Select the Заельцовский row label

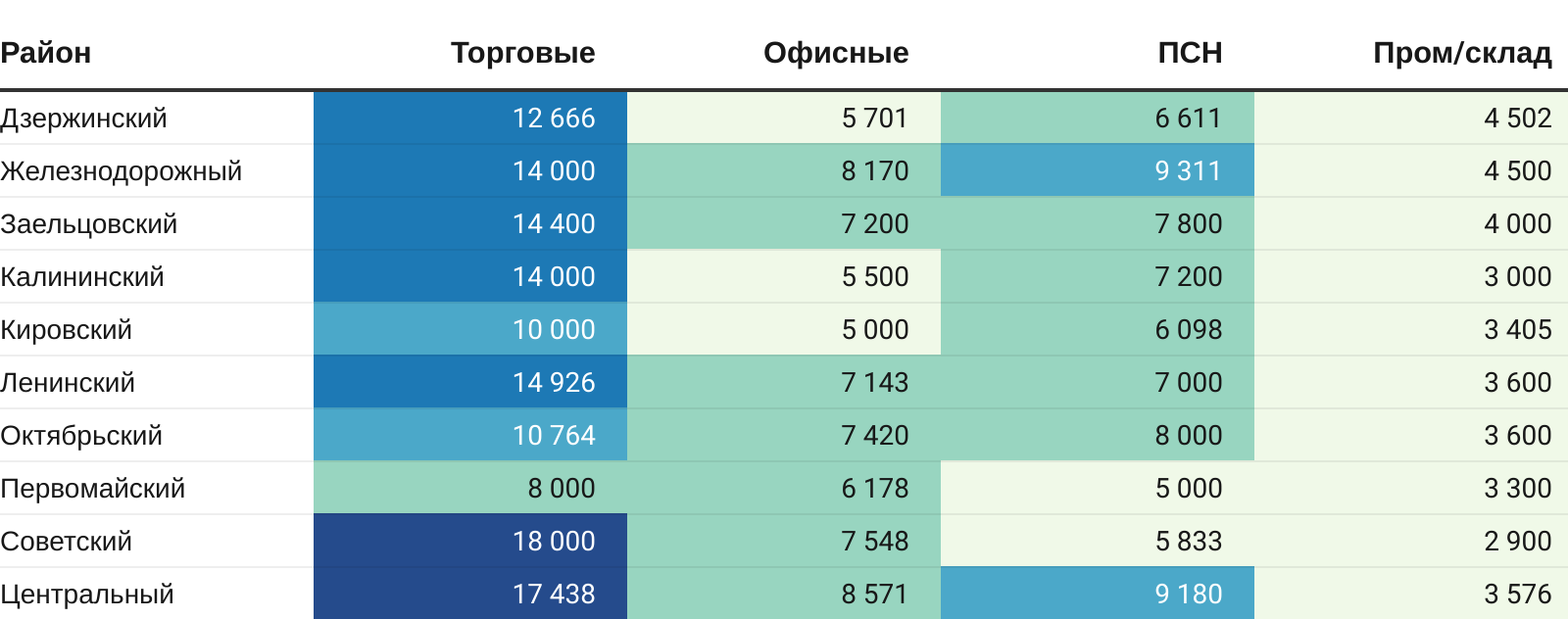coord(89,224)
